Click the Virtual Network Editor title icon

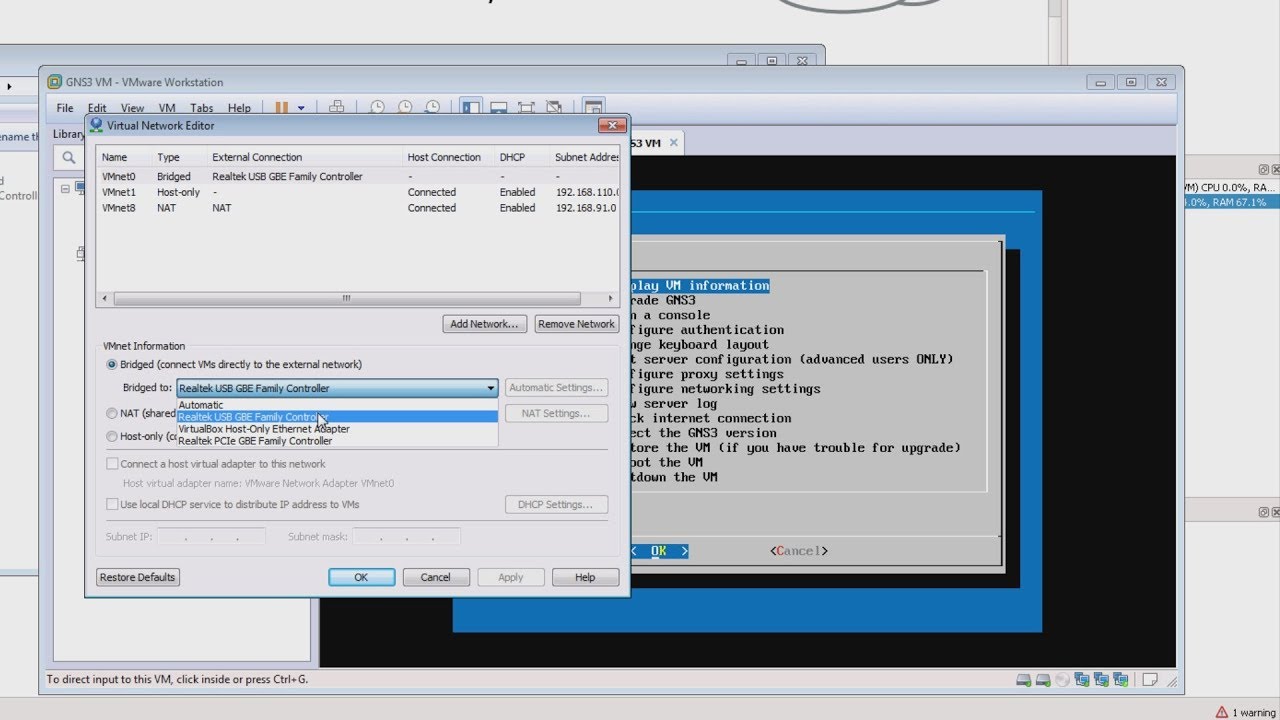[96, 125]
